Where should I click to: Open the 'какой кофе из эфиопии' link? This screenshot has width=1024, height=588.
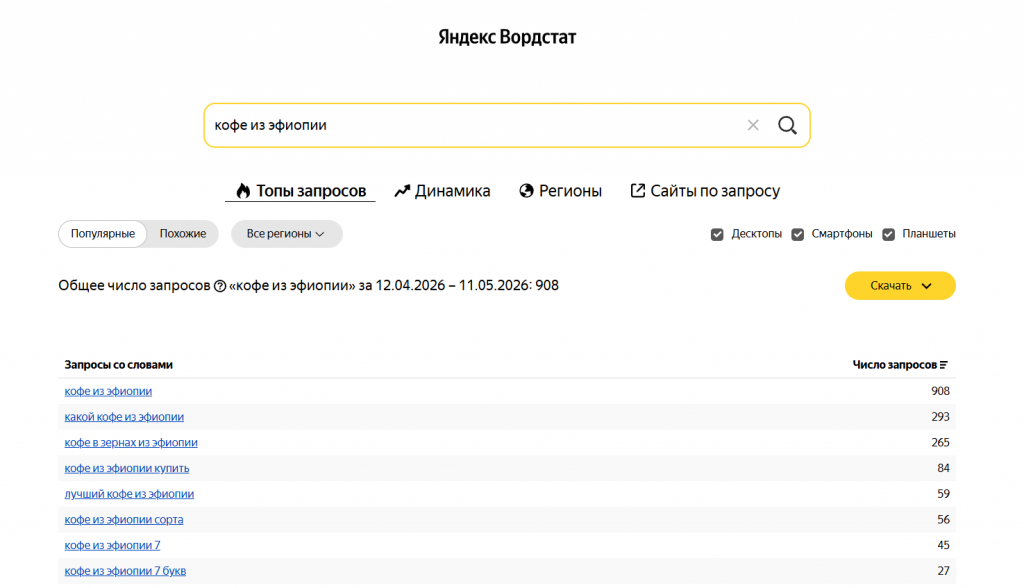point(124,417)
